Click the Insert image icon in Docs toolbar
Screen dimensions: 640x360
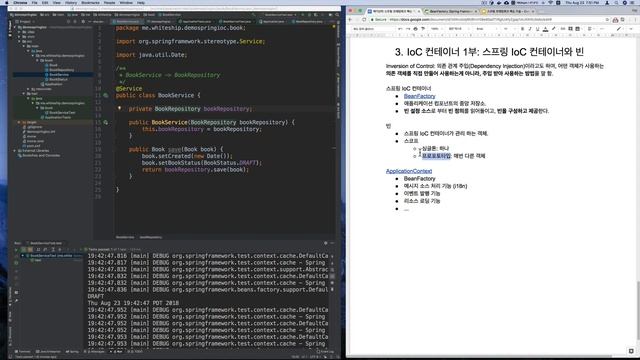click(577, 29)
